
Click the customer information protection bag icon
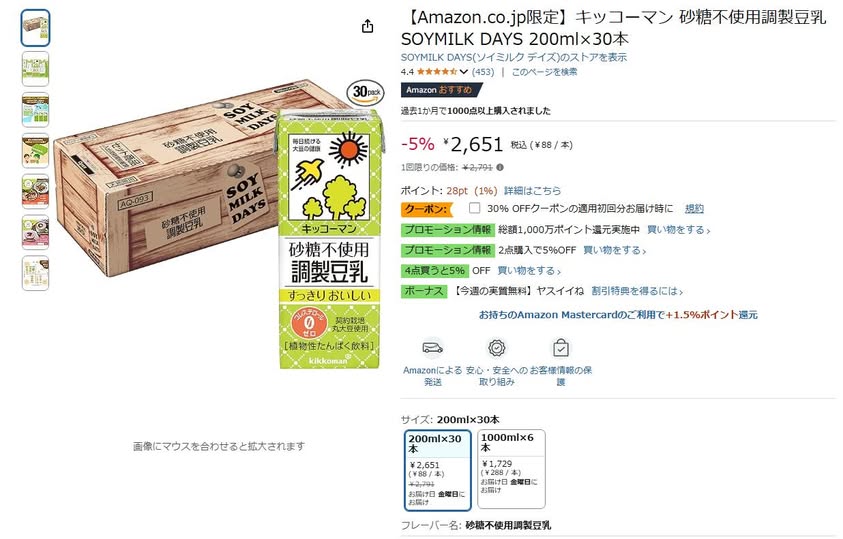[x=560, y=348]
